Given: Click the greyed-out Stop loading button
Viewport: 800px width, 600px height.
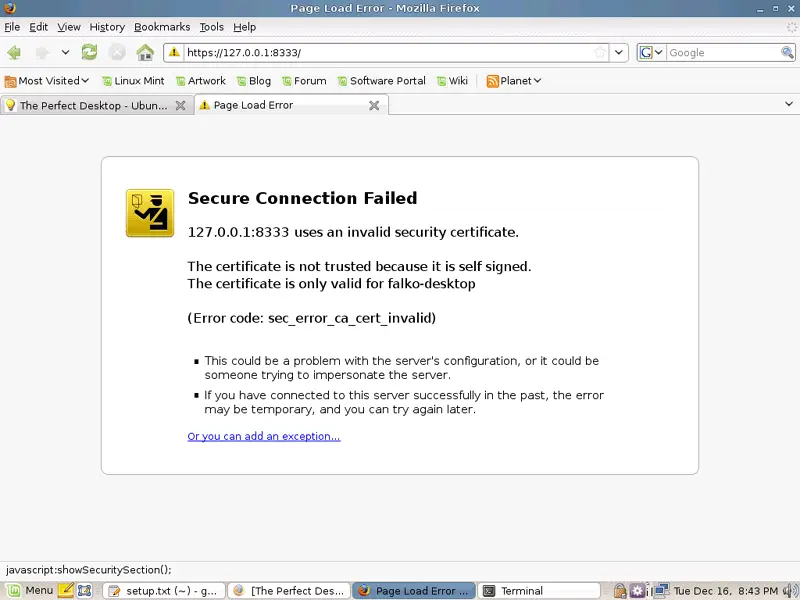Looking at the screenshot, I should click(117, 52).
